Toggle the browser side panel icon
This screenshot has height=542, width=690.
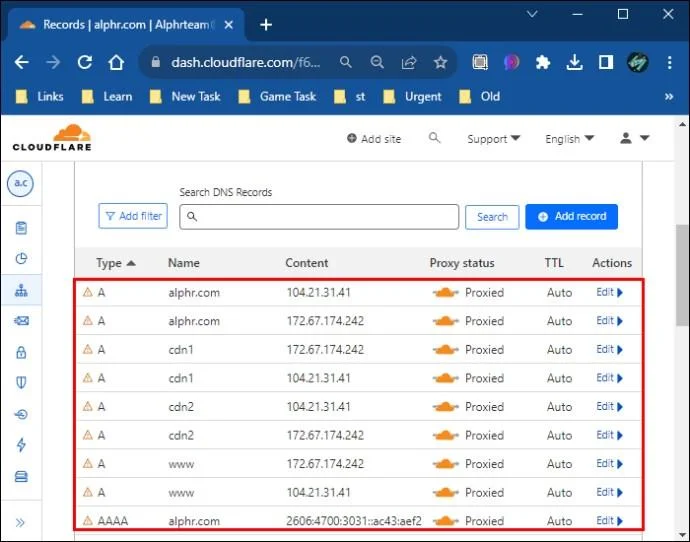[x=606, y=62]
